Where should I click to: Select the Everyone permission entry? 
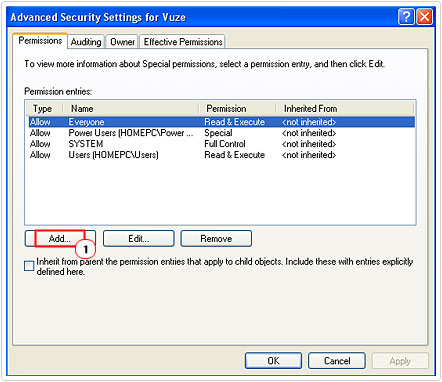[222, 122]
